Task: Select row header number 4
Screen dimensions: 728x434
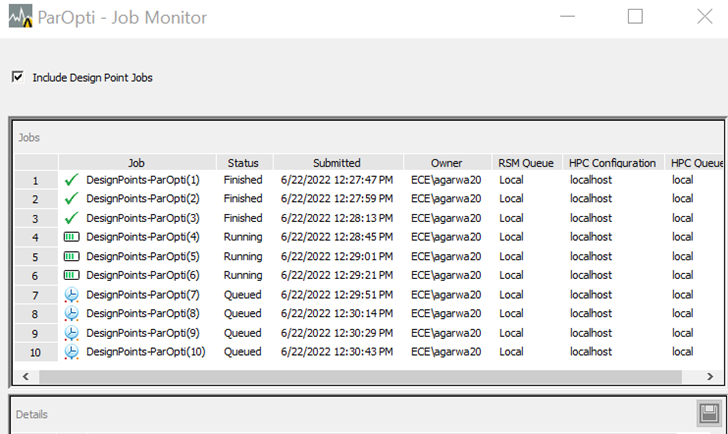Action: click(36, 238)
